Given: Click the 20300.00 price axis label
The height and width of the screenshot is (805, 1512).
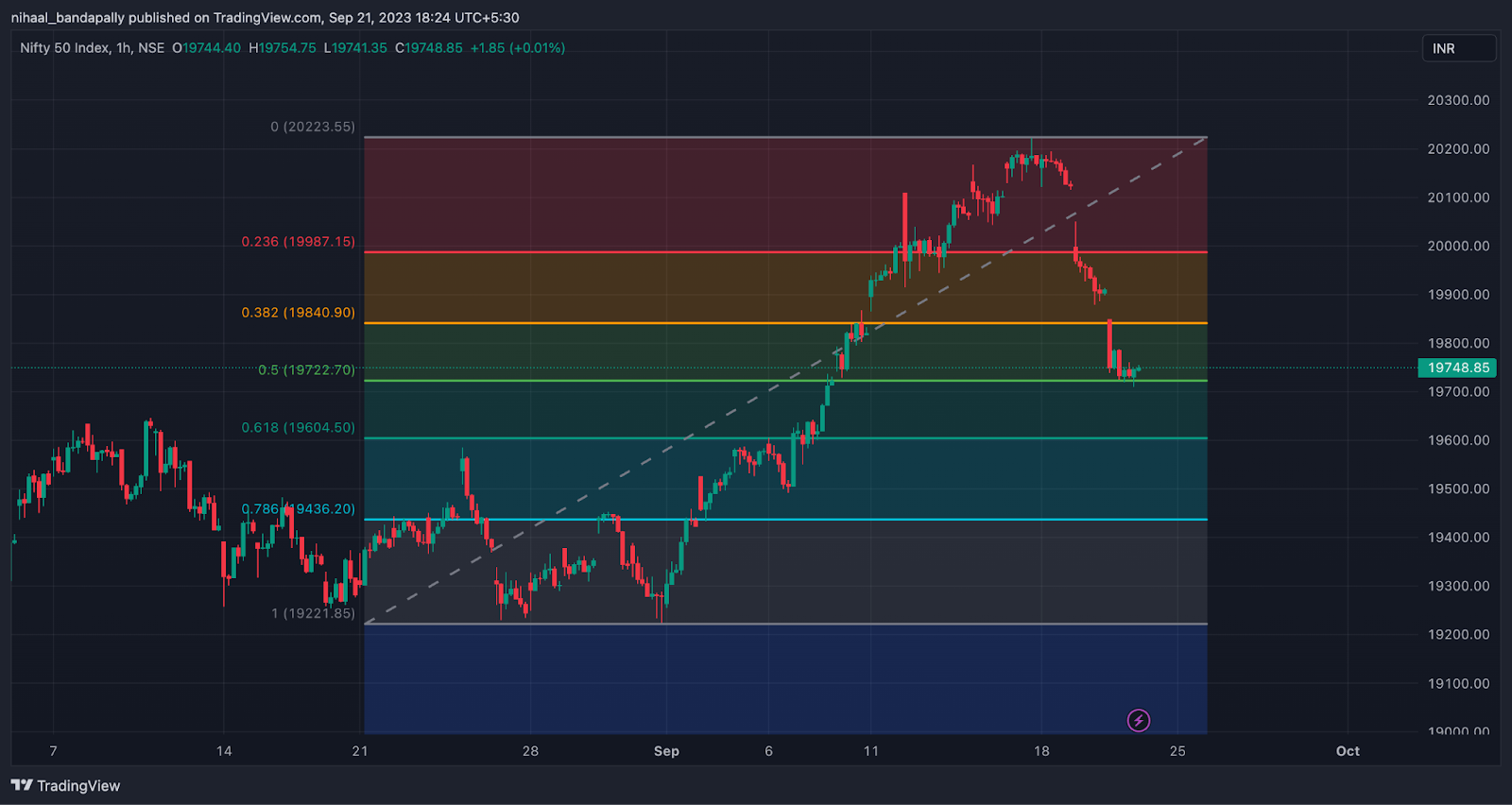Looking at the screenshot, I should (x=1458, y=100).
